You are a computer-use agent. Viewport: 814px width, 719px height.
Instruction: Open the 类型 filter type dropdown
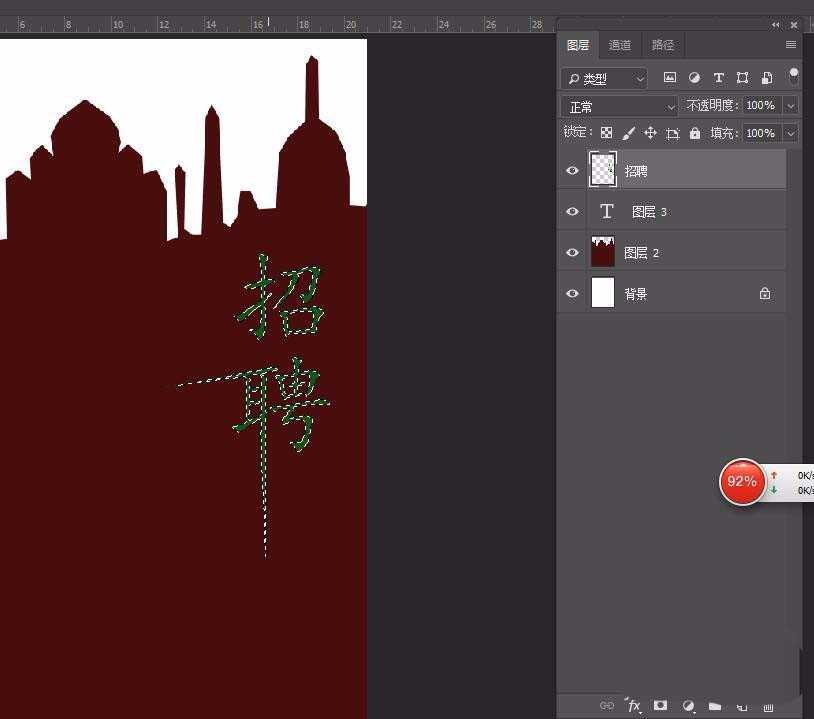click(x=605, y=78)
